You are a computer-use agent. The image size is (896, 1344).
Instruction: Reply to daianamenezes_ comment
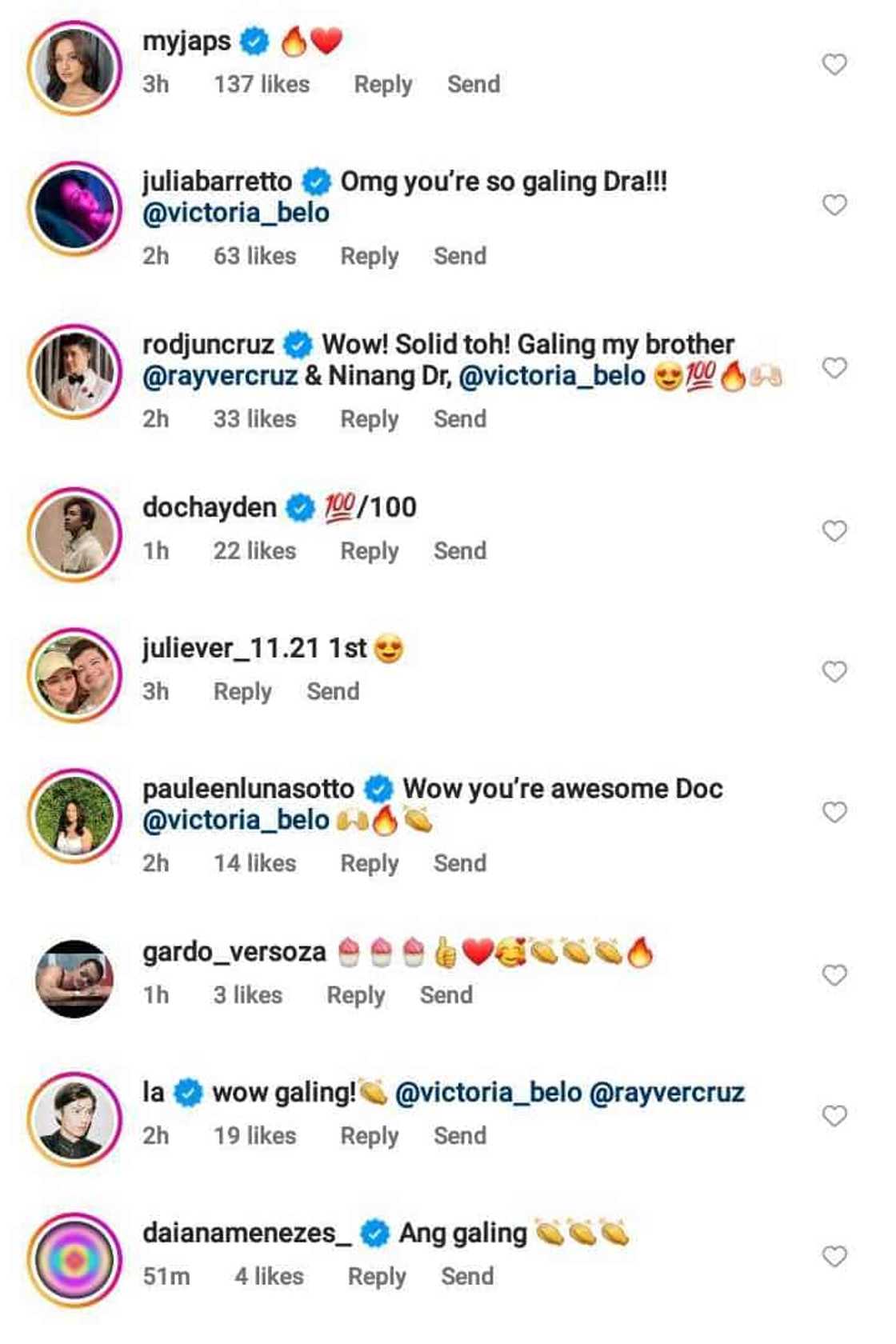tap(376, 1277)
